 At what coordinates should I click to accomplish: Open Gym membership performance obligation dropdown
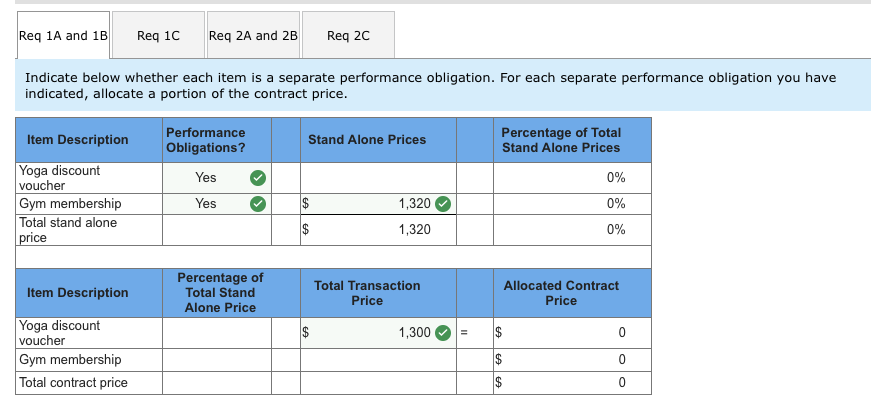pos(217,204)
